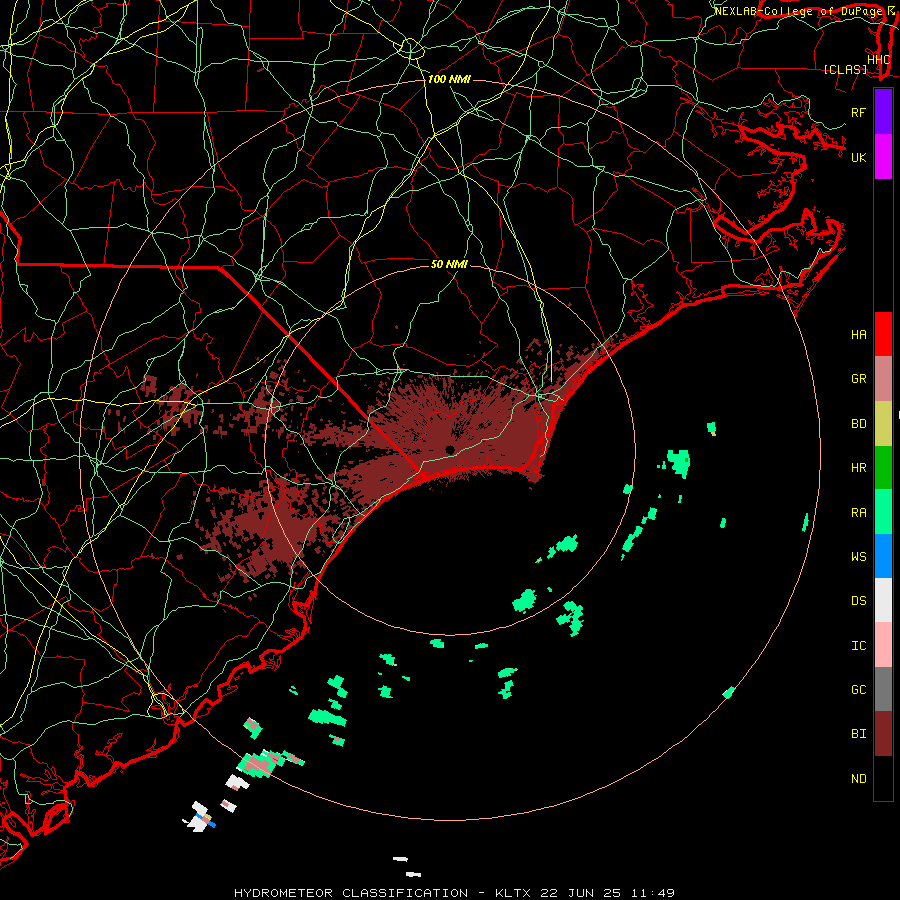
Task: Click the HHC product label
Action: [878, 59]
